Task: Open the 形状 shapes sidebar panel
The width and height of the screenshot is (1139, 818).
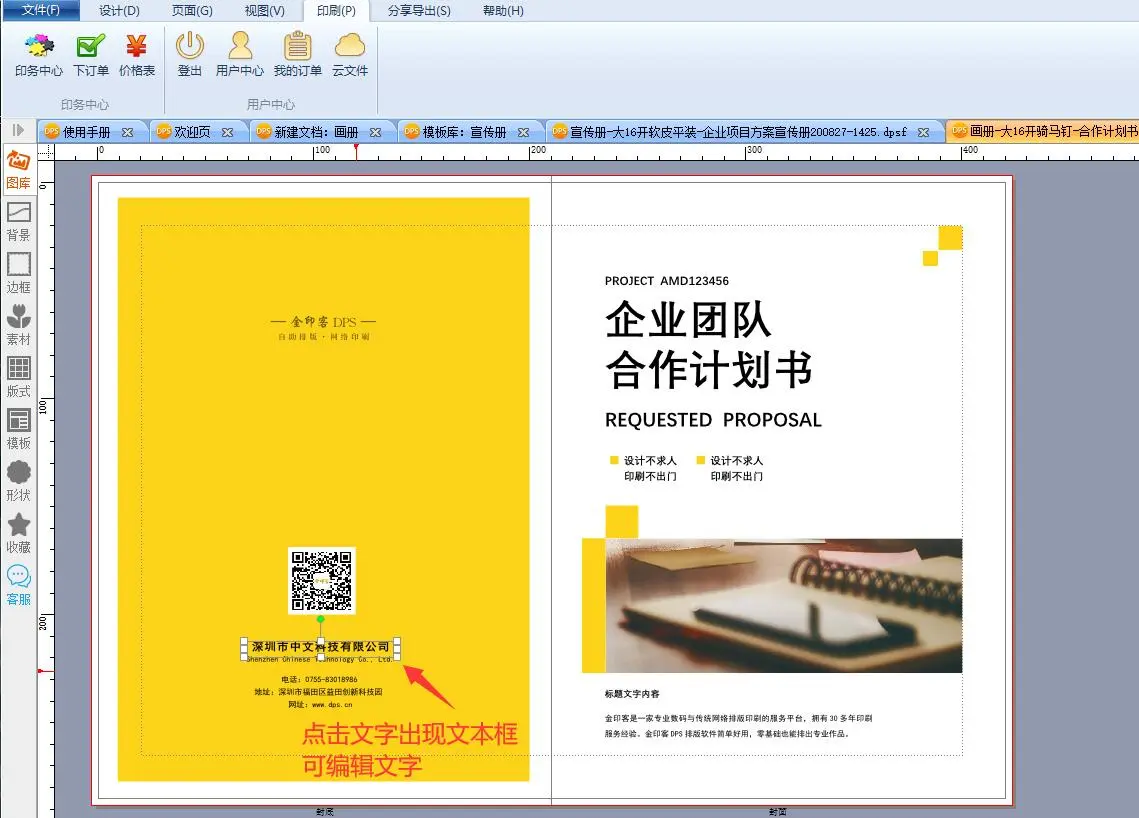Action: click(x=18, y=480)
